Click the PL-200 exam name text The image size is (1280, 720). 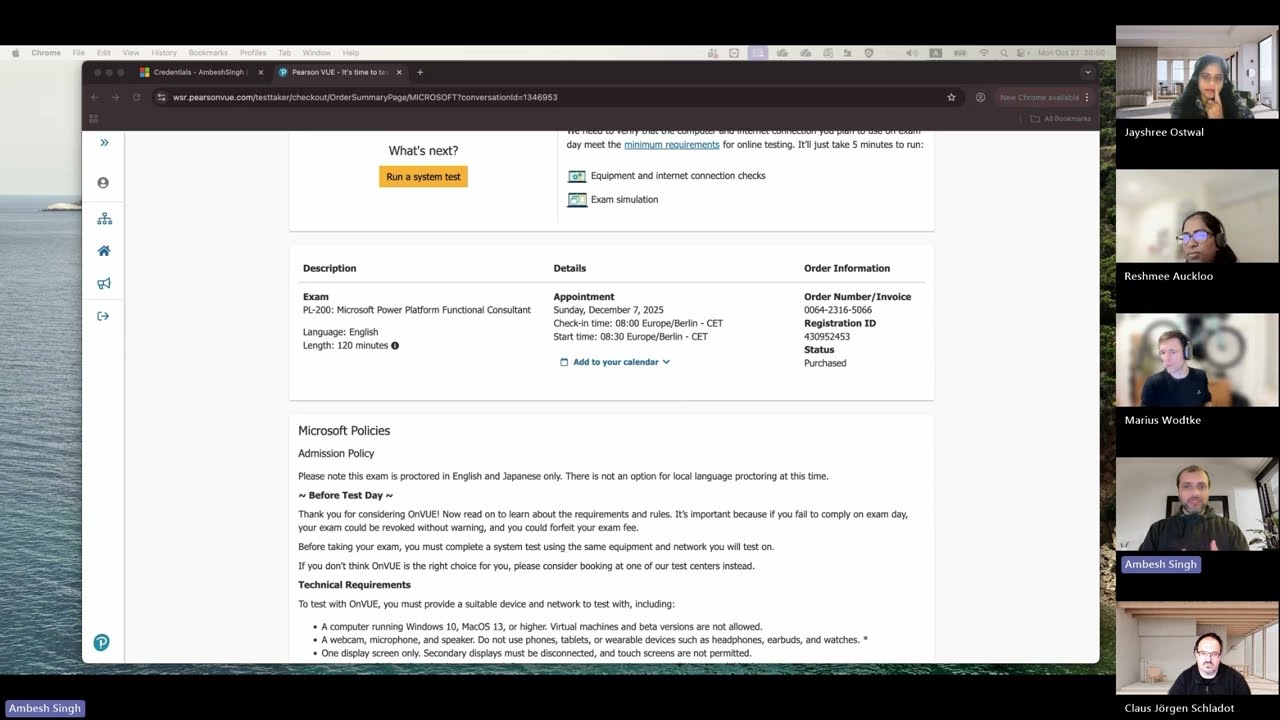(417, 310)
